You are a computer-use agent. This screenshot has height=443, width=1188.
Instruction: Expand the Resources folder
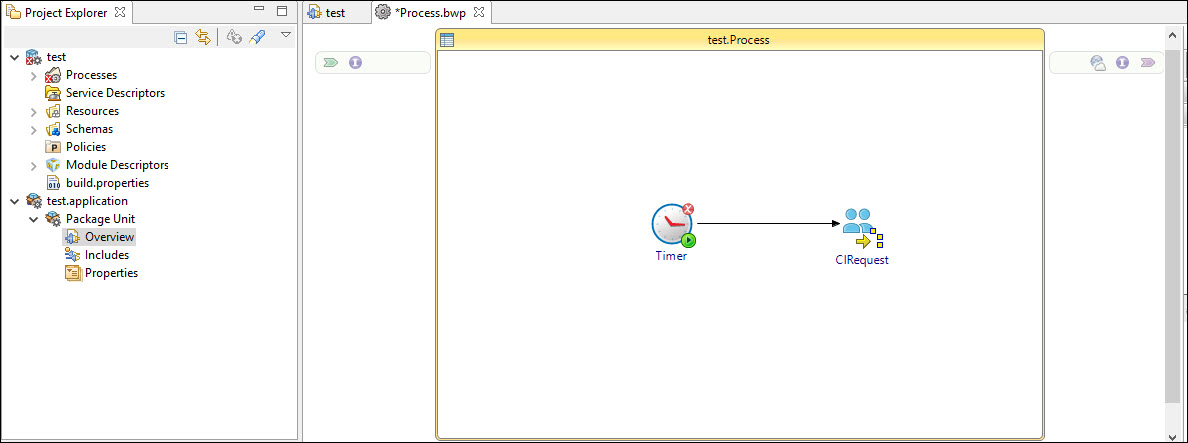(x=33, y=111)
